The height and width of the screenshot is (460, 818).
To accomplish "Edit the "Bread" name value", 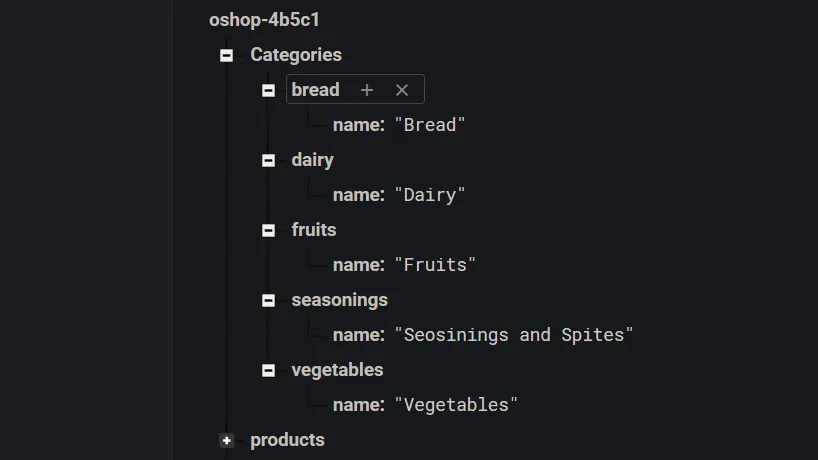I will 430,125.
